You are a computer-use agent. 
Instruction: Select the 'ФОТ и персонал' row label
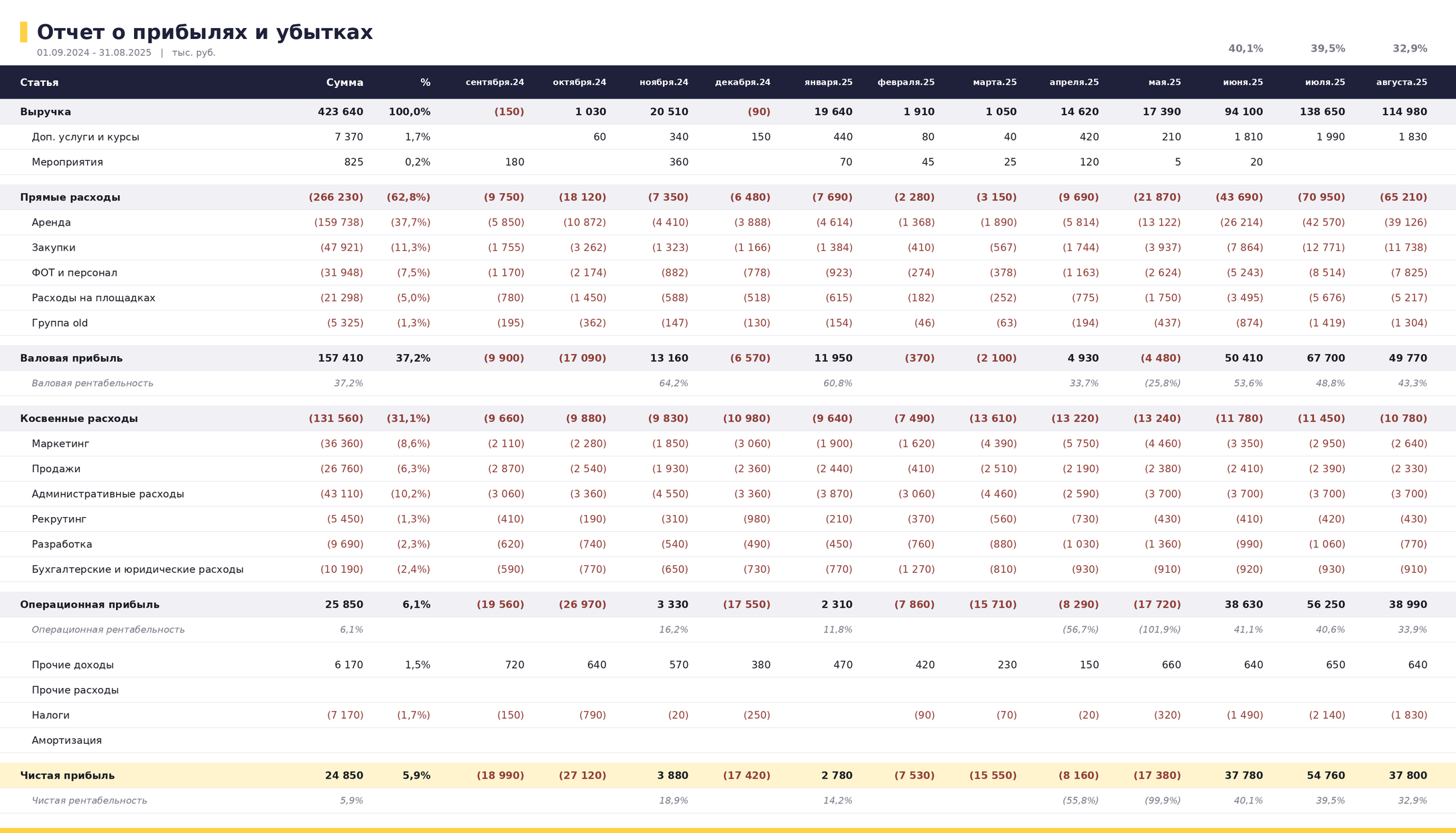(x=74, y=273)
